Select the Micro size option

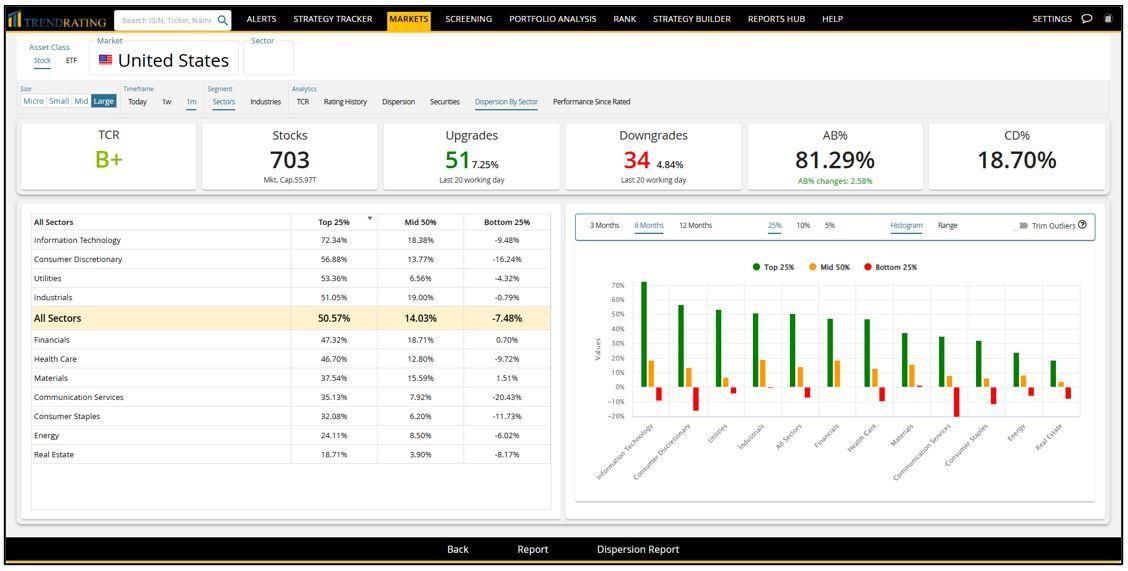point(34,101)
